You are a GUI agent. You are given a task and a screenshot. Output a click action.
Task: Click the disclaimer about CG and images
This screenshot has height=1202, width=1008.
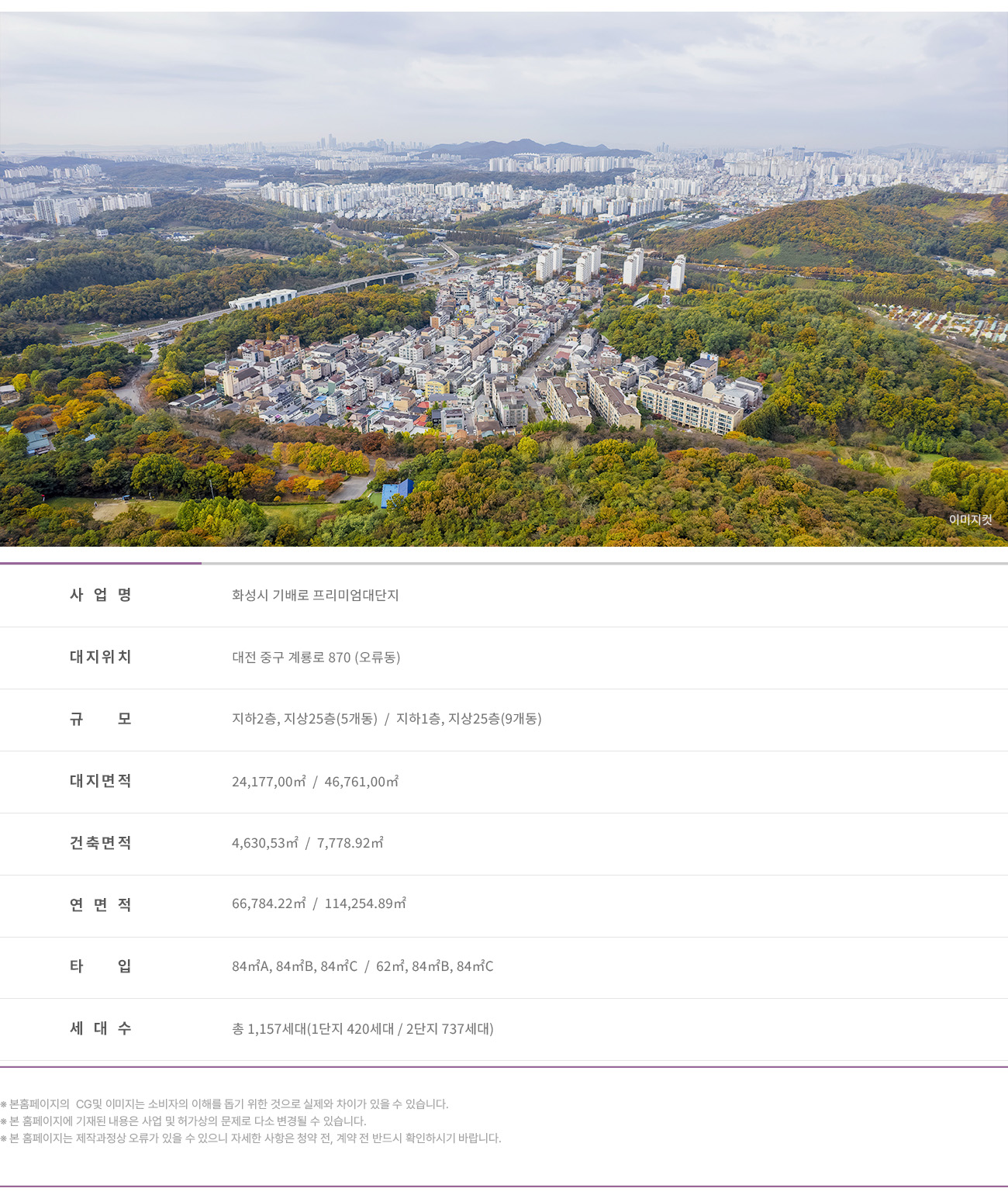click(x=224, y=1104)
